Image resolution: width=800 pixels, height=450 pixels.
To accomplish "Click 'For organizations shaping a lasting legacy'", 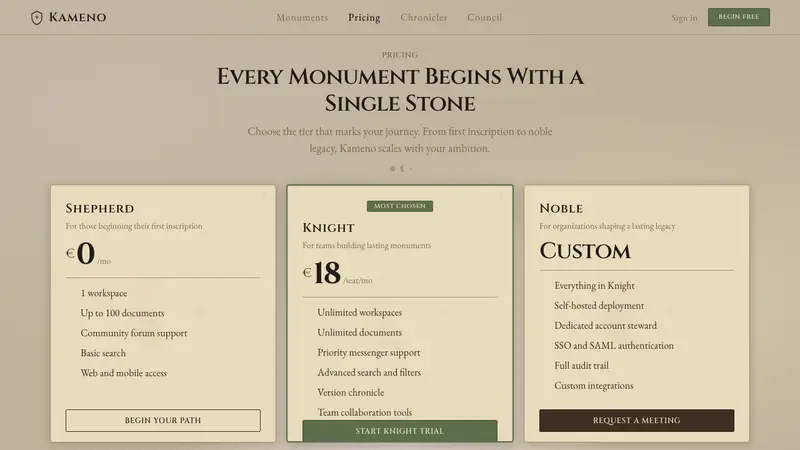I will point(607,226).
